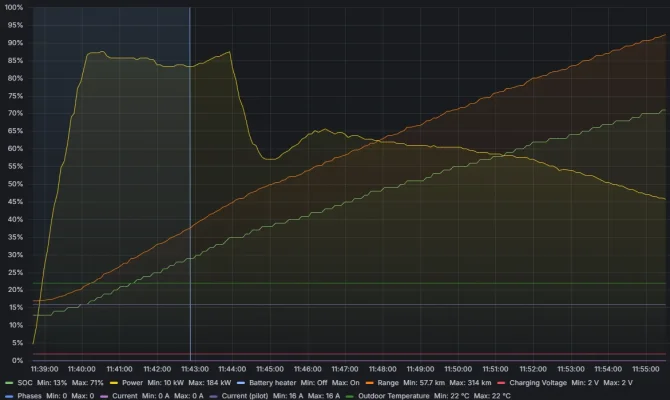
Task: Click the Range line end at top right
Action: [664, 35]
